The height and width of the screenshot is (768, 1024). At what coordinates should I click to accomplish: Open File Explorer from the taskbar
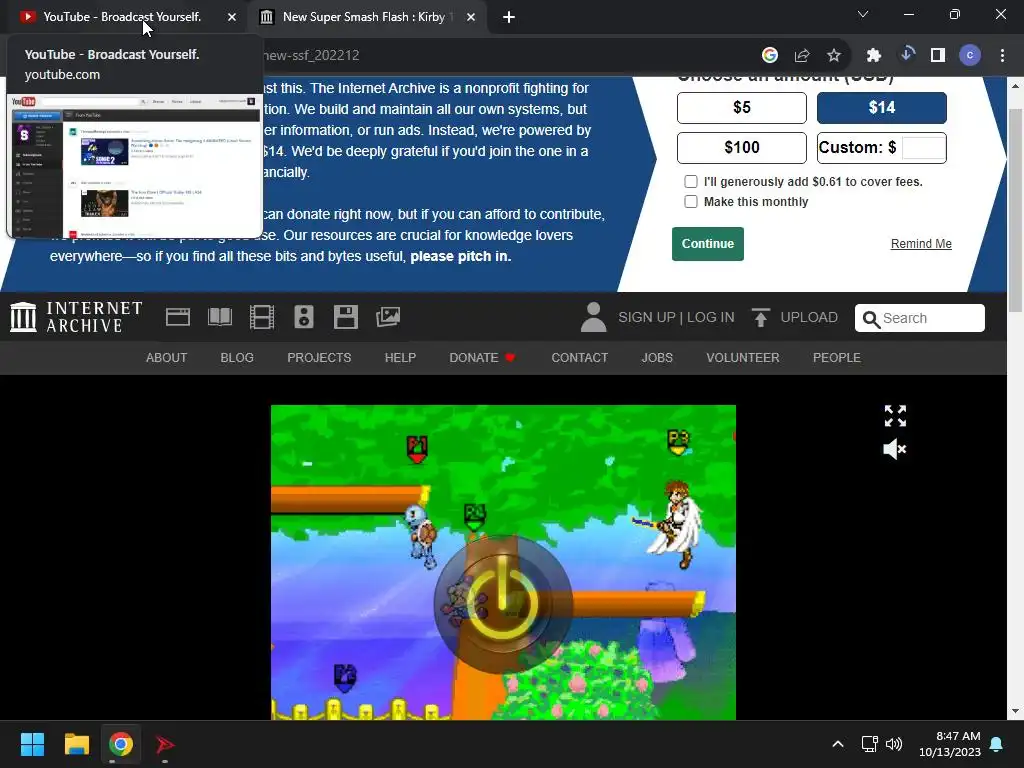pos(76,744)
